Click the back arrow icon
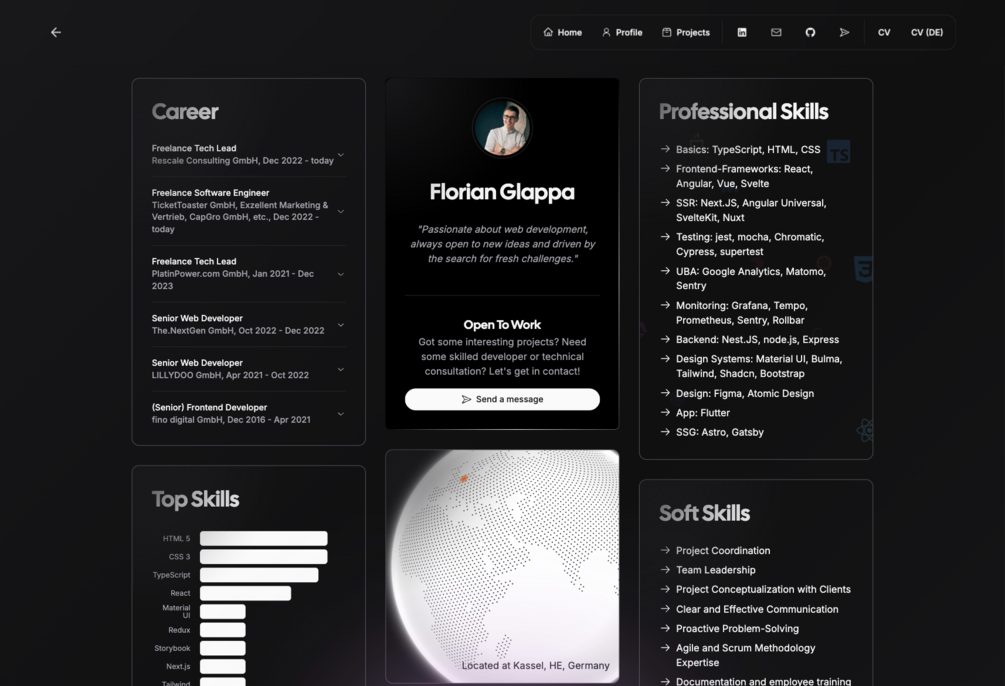The width and height of the screenshot is (1005, 686). coord(56,32)
